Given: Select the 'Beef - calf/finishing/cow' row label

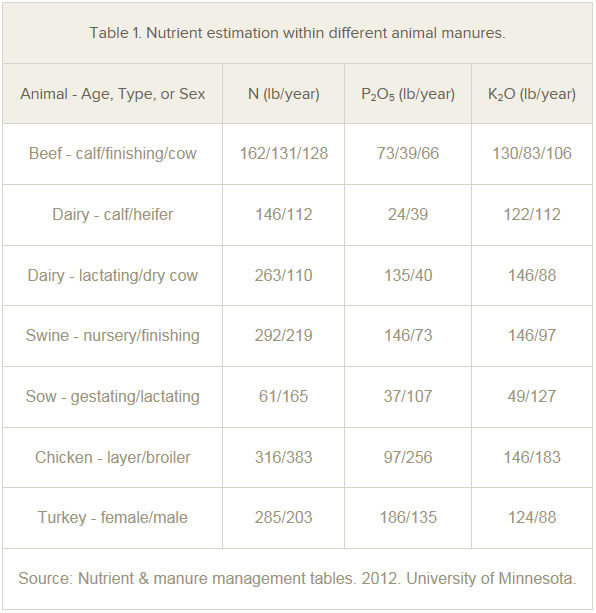Looking at the screenshot, I should click(x=113, y=153).
